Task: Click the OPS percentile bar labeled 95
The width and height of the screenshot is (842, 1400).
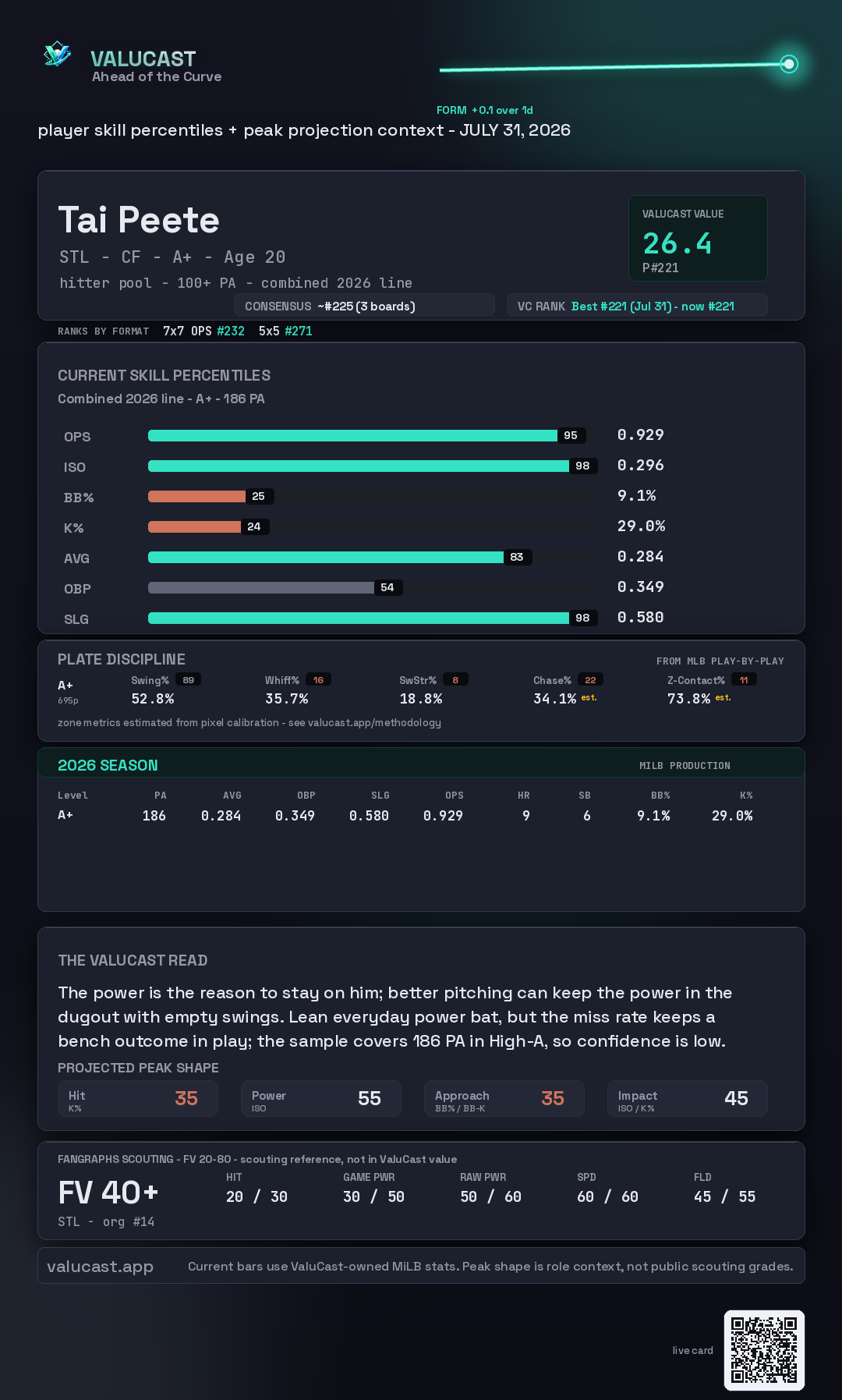Action: click(366, 435)
